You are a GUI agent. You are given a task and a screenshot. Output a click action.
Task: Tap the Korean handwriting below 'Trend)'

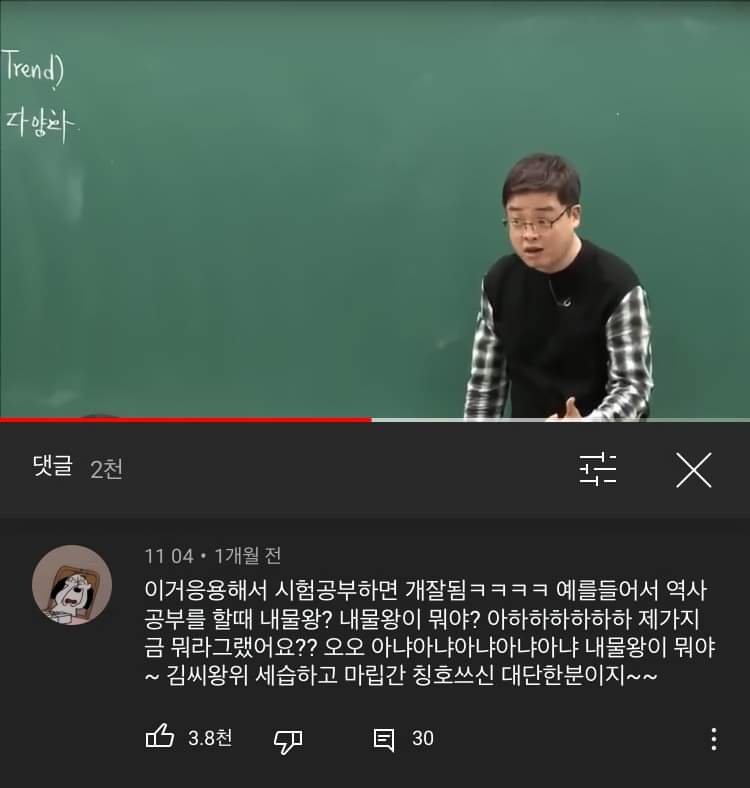click(40, 126)
